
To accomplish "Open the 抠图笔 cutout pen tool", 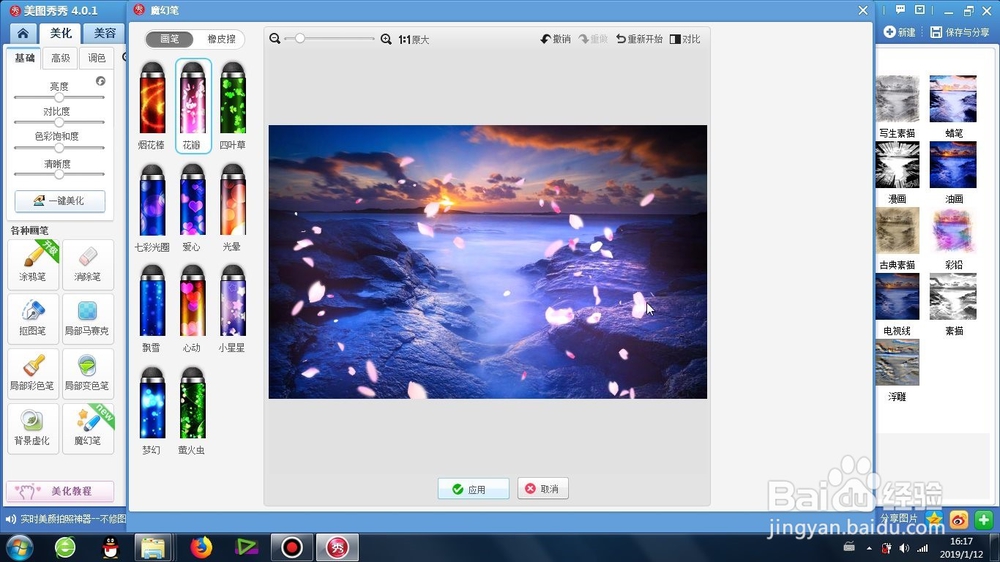I will tap(33, 318).
